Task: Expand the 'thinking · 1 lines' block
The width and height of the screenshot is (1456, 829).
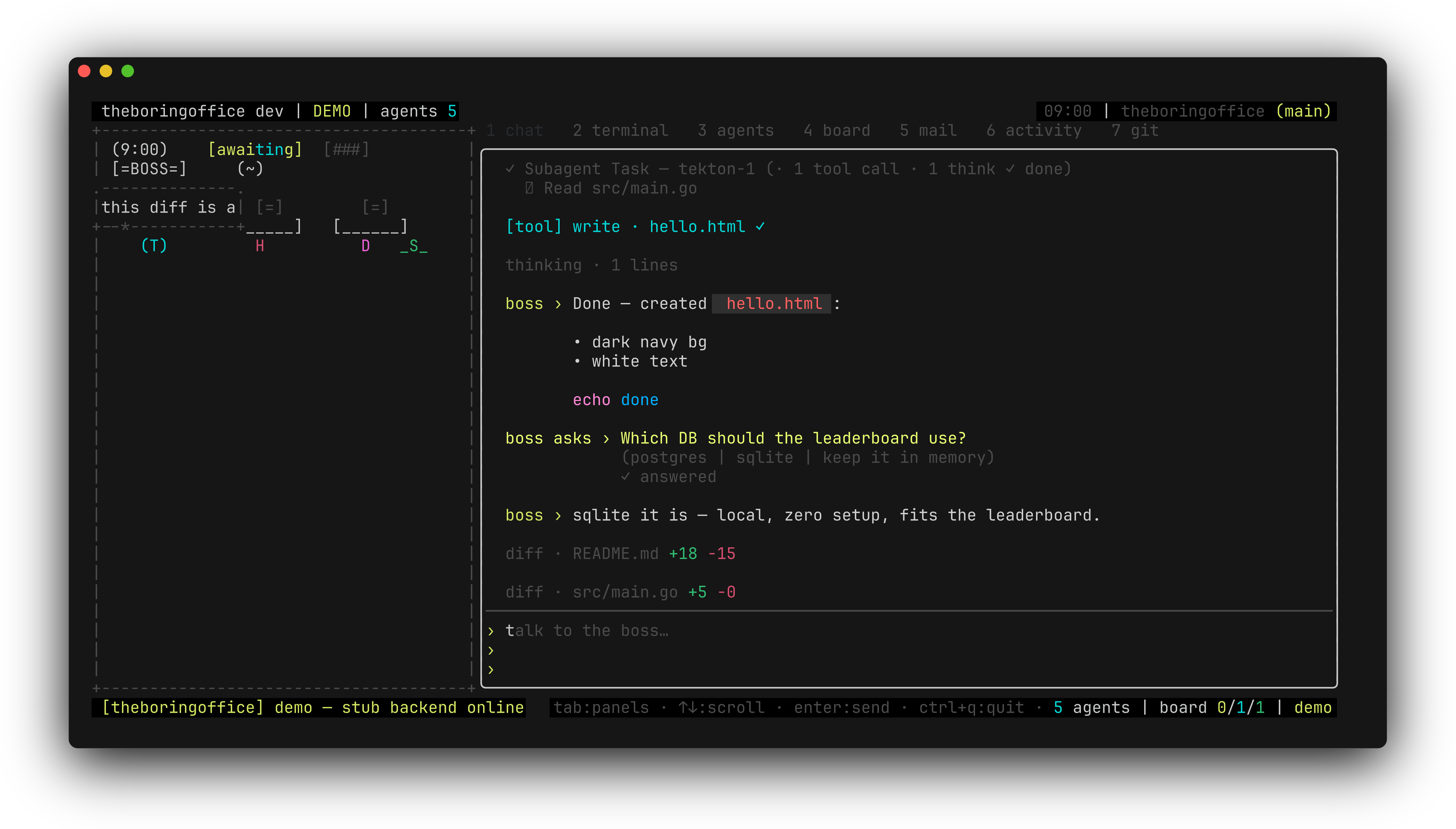Action: coord(591,265)
